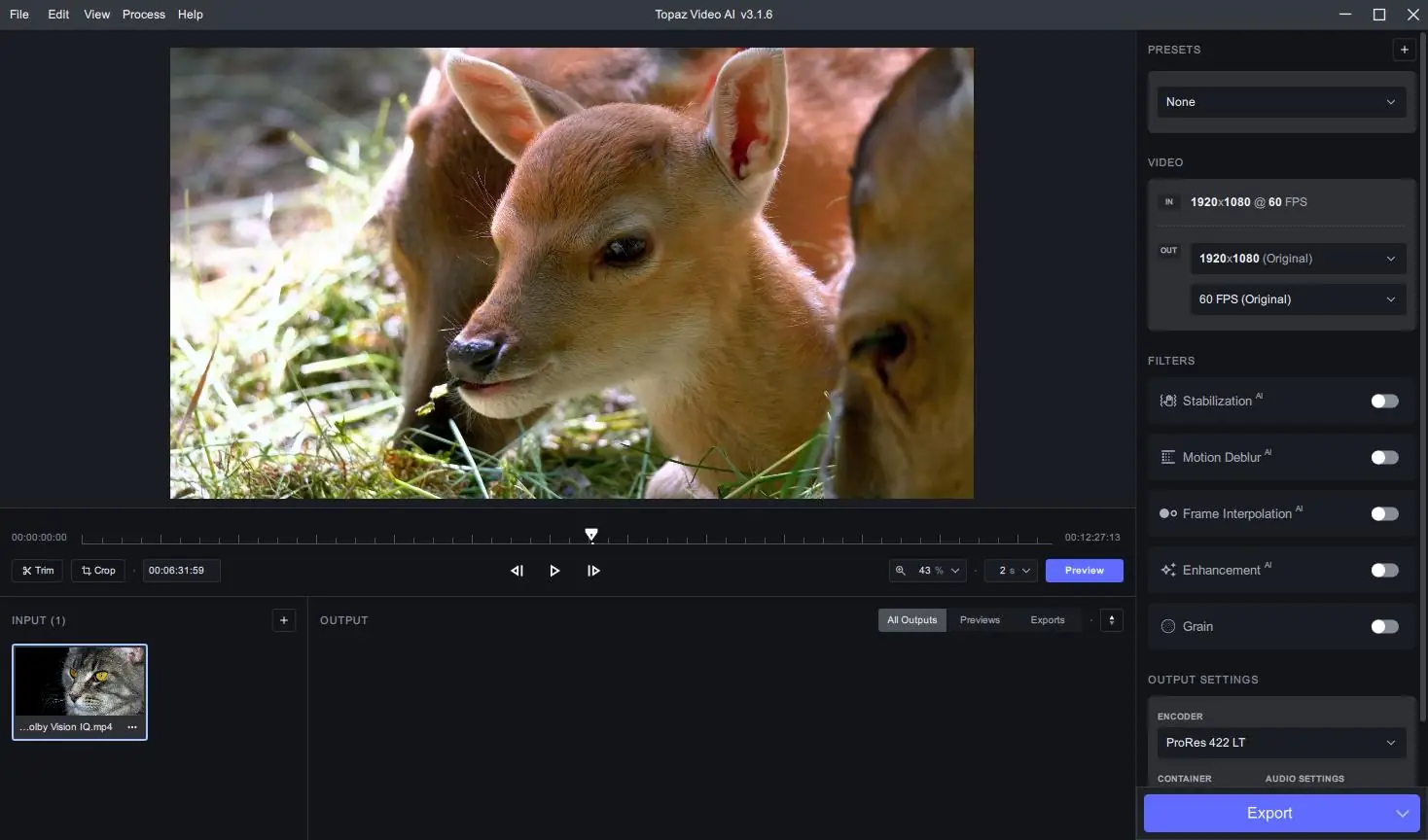The height and width of the screenshot is (840, 1428).
Task: Click the output sort order icon
Action: point(1112,620)
